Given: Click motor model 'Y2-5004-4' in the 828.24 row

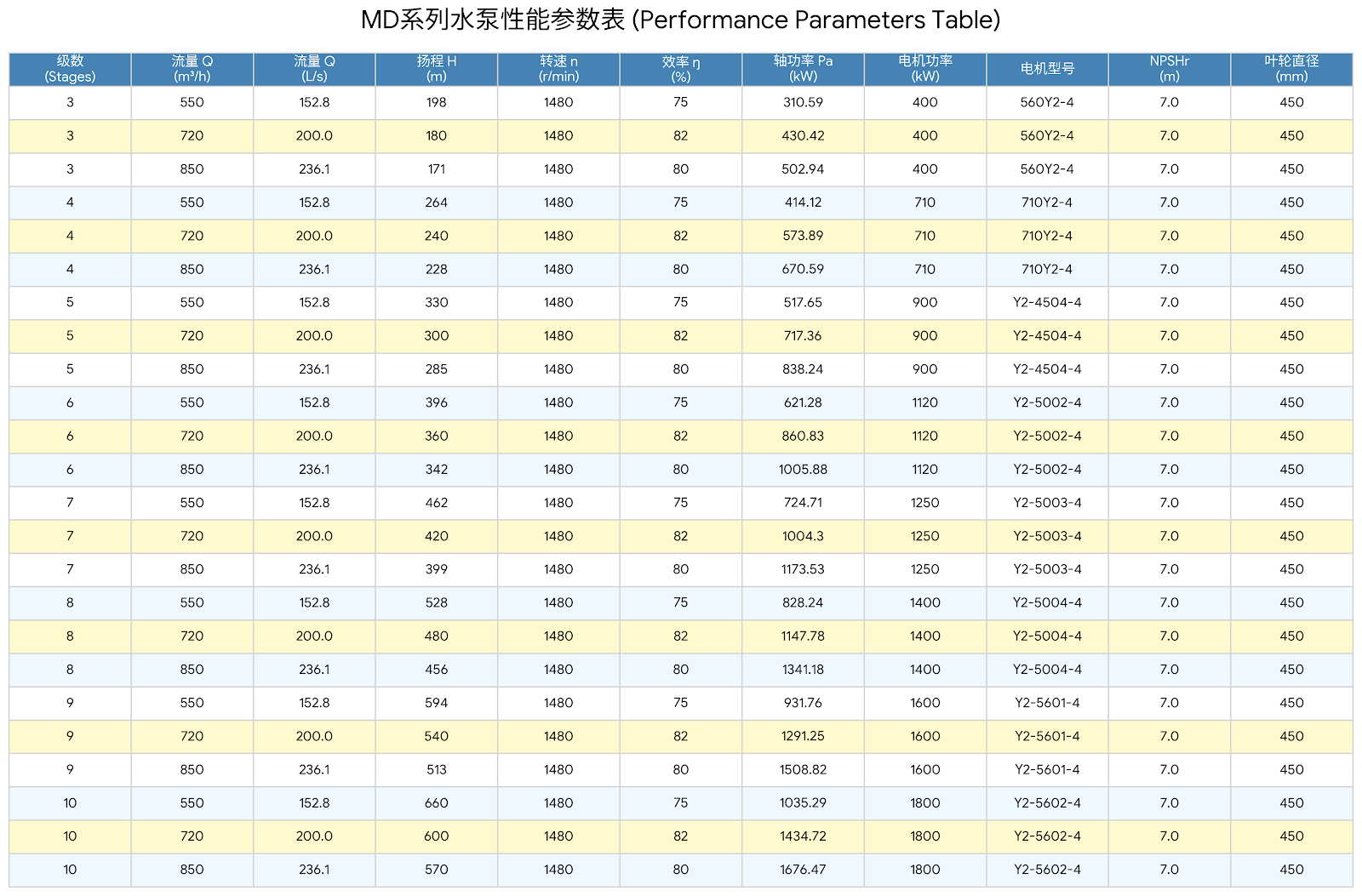Looking at the screenshot, I should coord(1047,602).
